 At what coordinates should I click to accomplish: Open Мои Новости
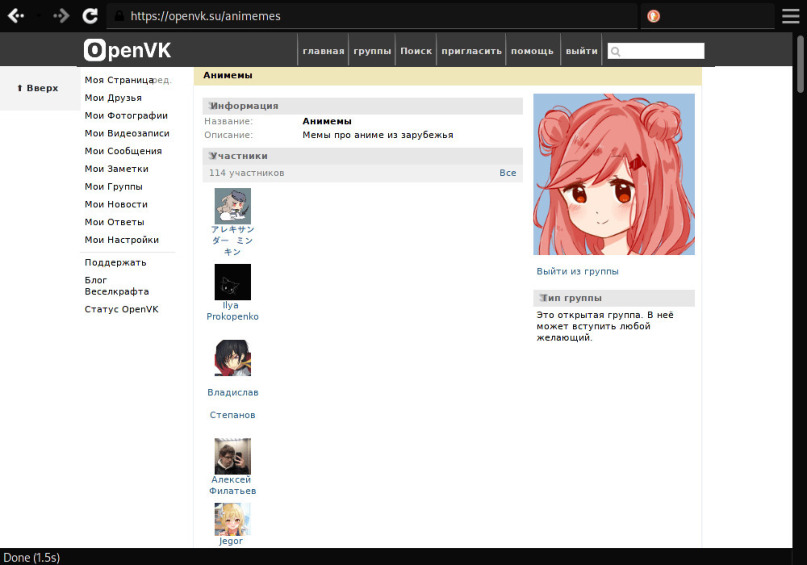tap(116, 204)
